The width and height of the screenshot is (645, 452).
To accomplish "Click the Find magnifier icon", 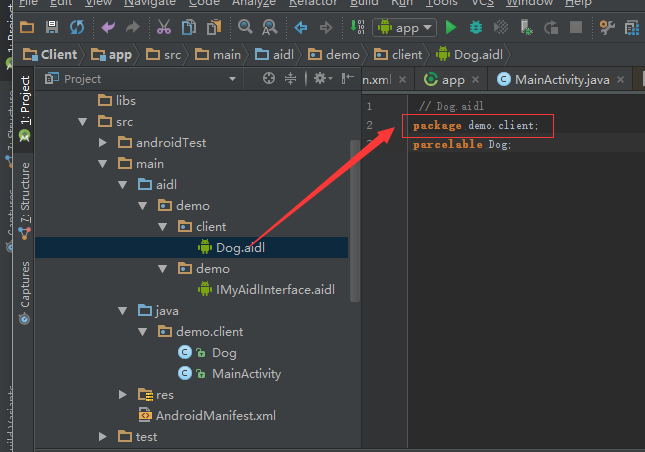I will [245, 27].
